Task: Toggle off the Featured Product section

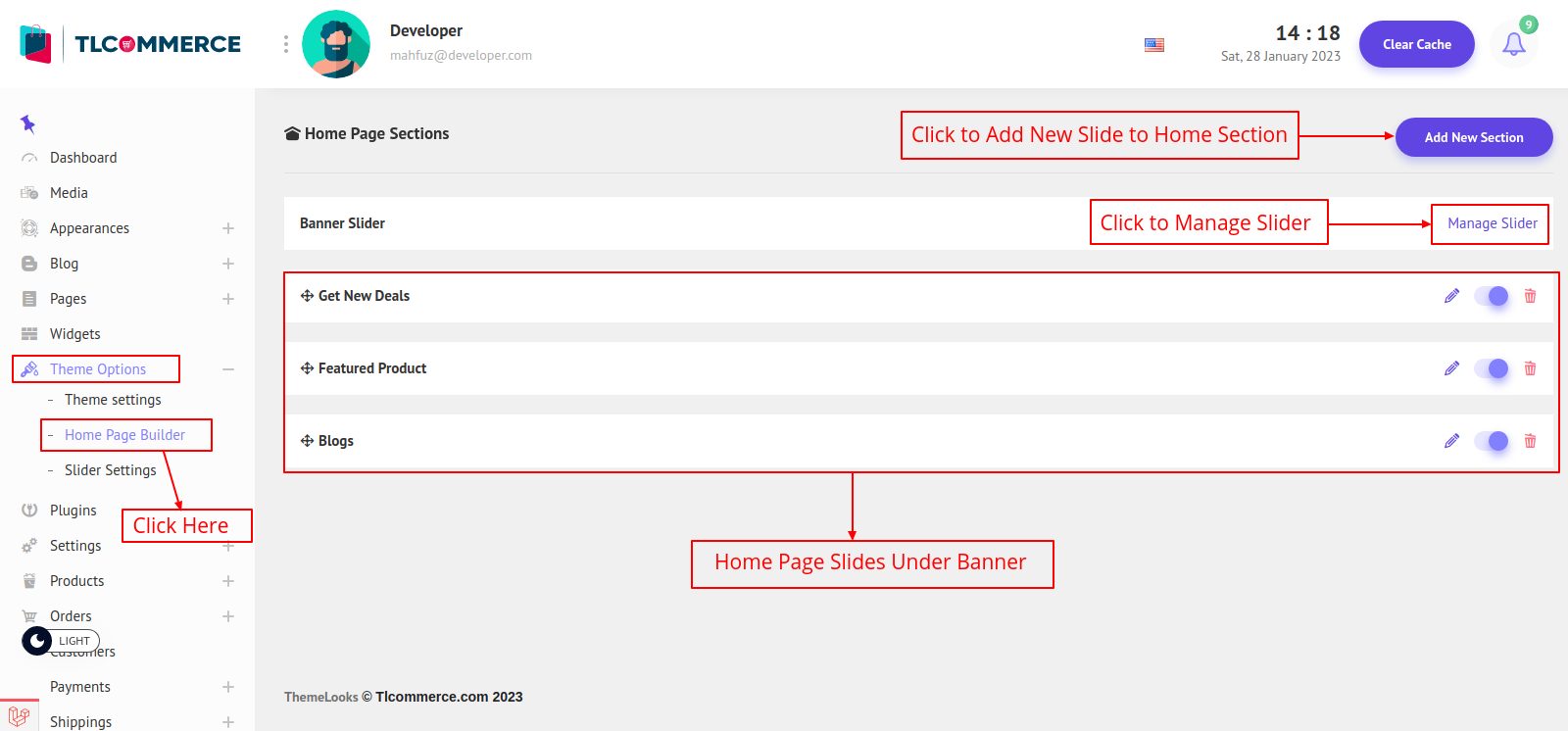Action: tap(1492, 368)
